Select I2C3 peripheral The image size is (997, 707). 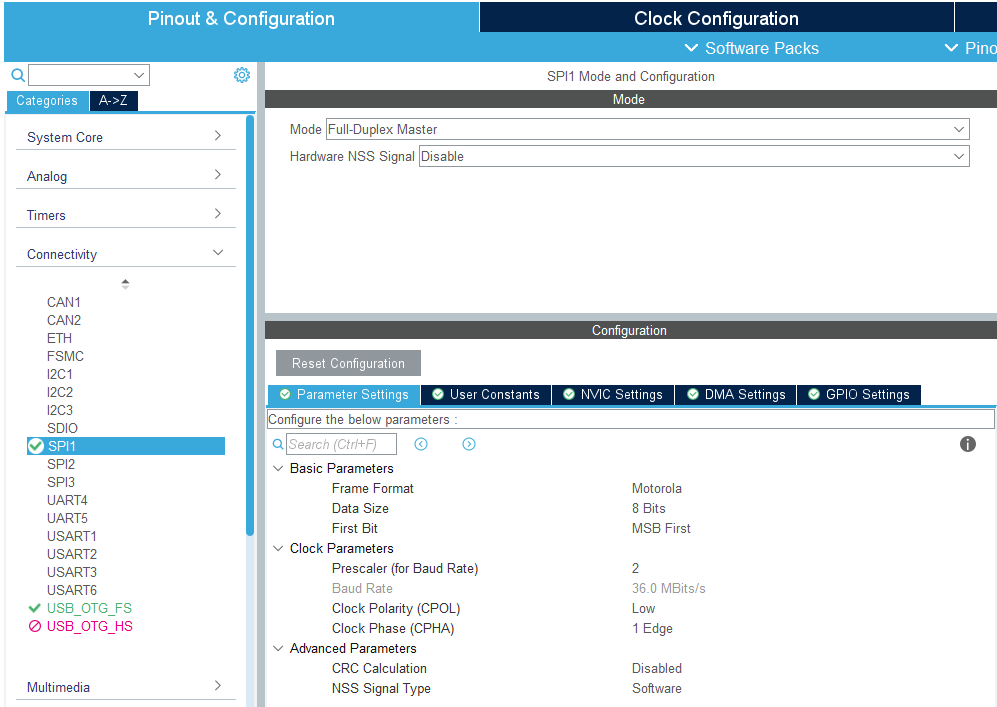60,410
